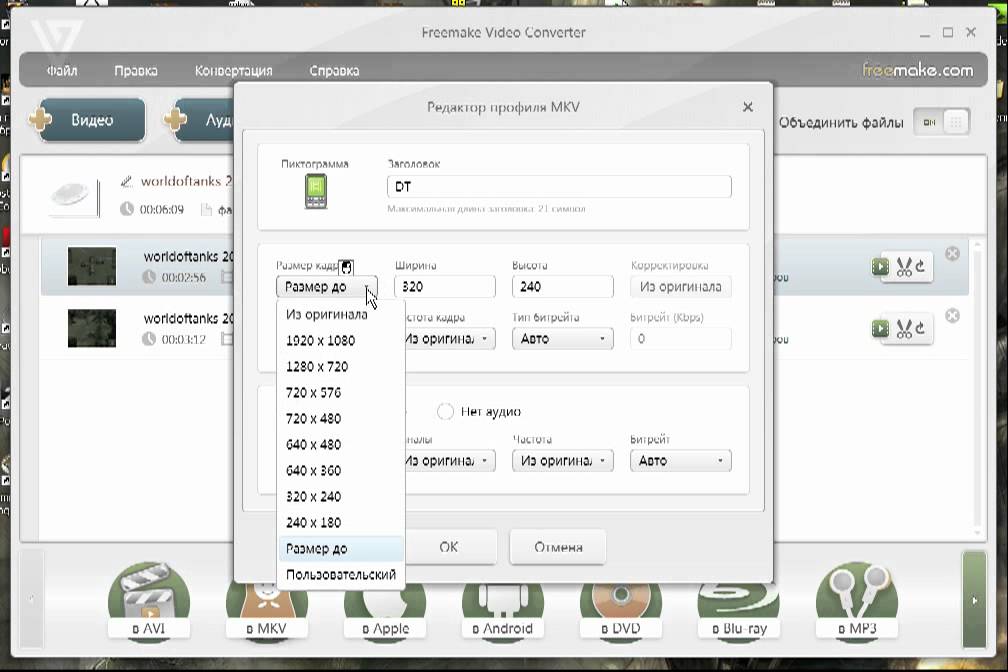1008x672 pixels.
Task: Select the 'Нет аудио' radio button
Action: (445, 412)
